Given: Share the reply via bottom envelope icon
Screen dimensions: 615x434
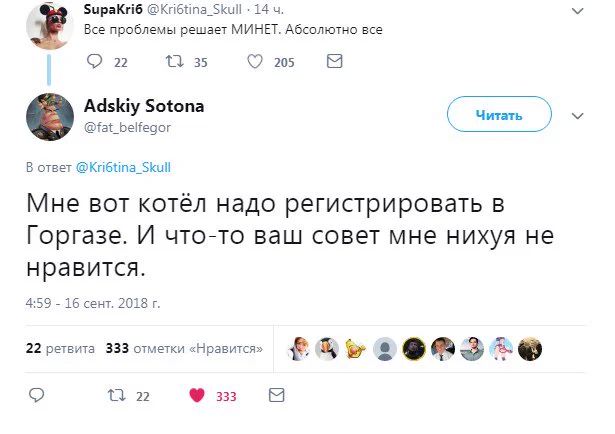Looking at the screenshot, I should pos(277,395).
